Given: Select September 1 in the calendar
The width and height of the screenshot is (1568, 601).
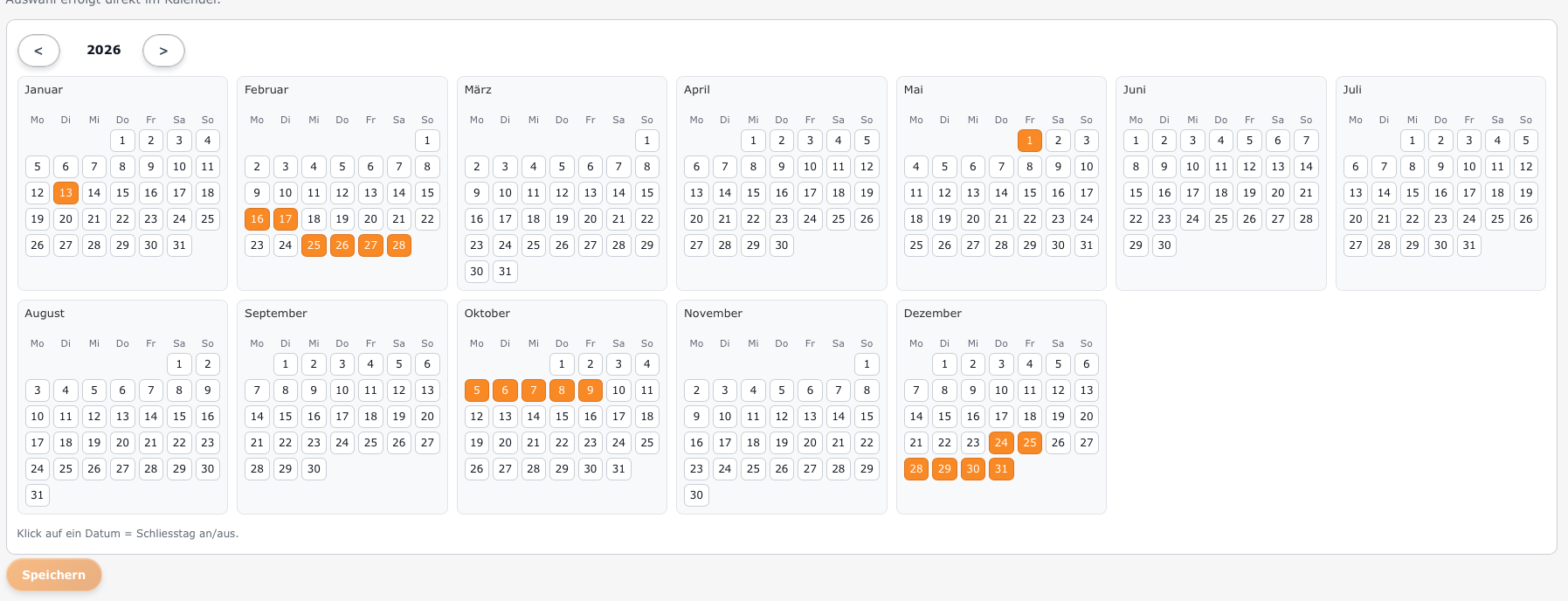Looking at the screenshot, I should tap(286, 364).
